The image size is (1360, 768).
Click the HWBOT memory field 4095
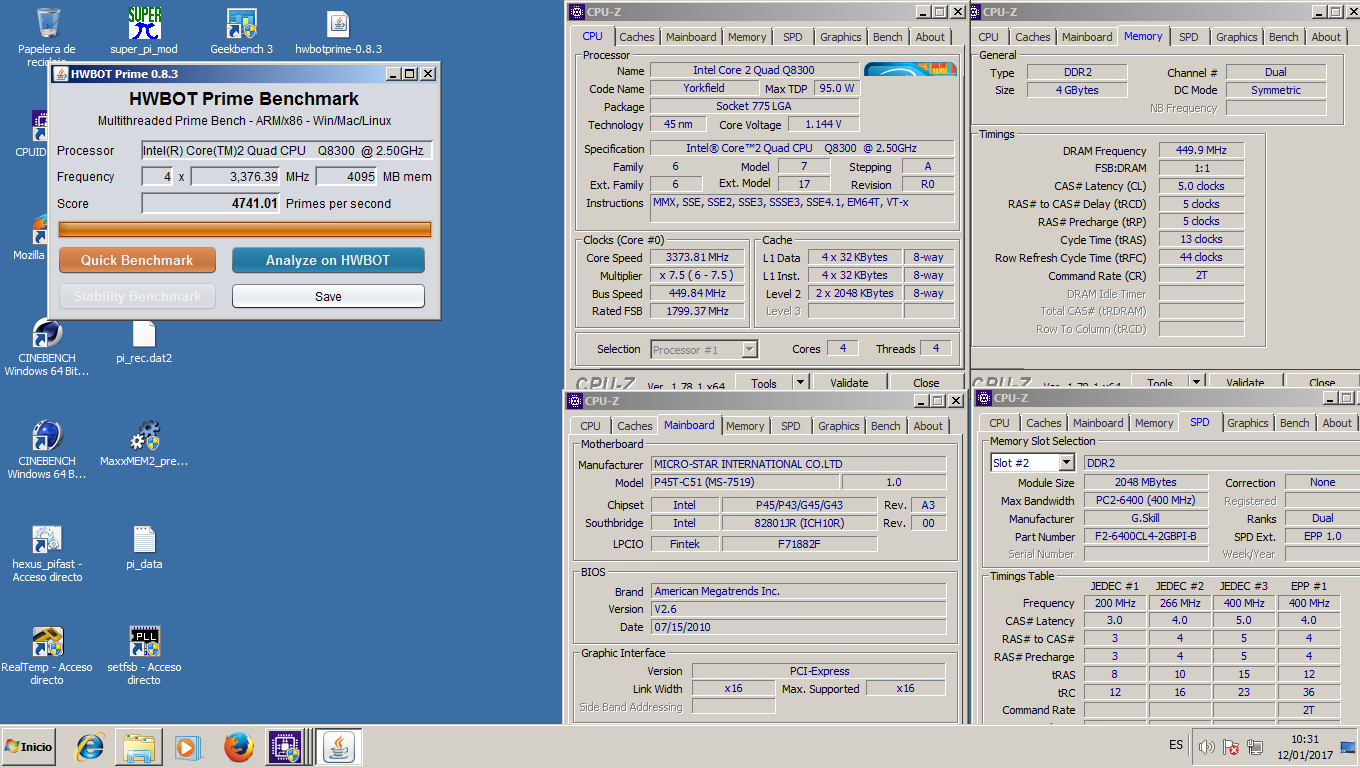pyautogui.click(x=346, y=177)
